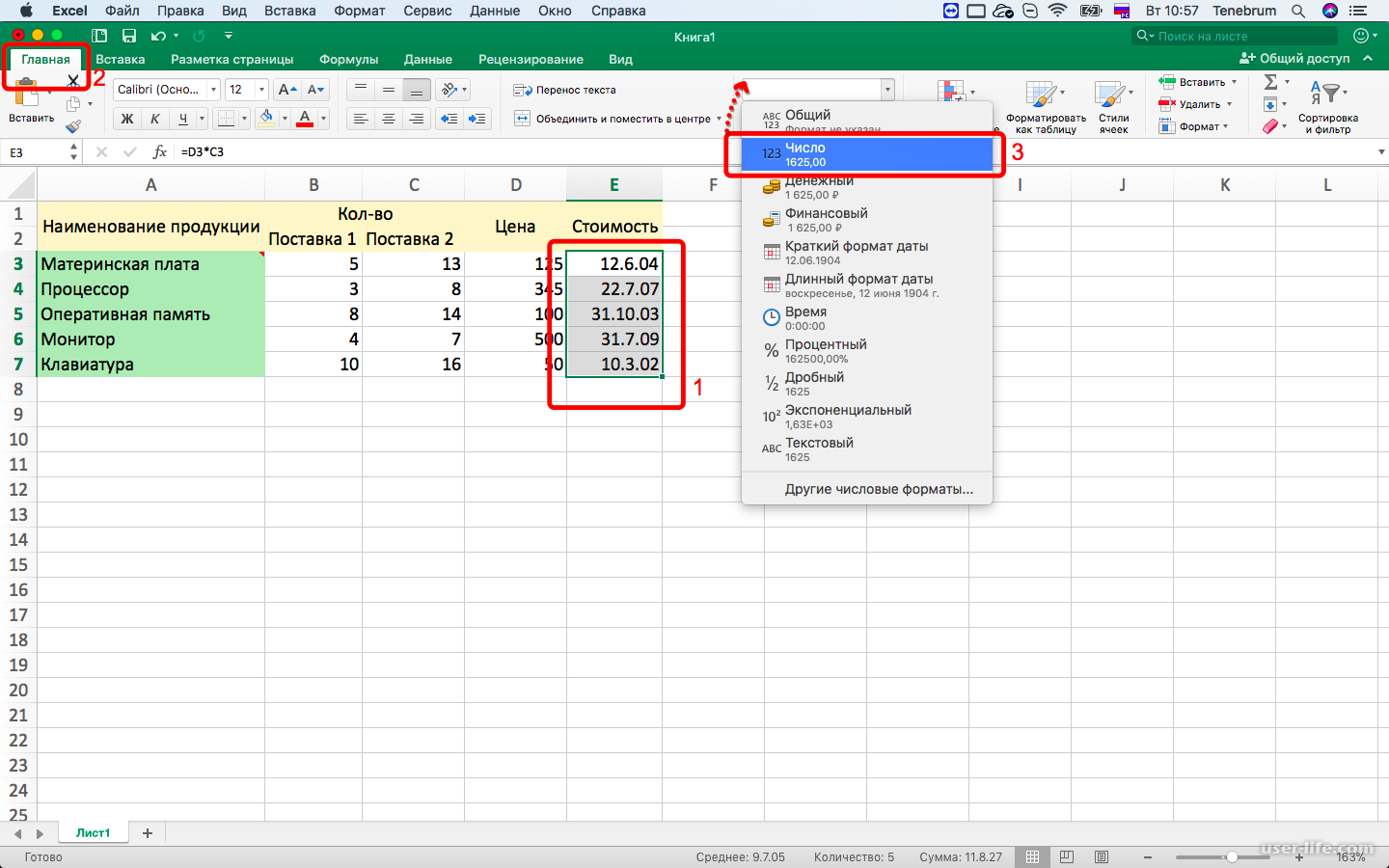Toggle italic К formatting

154,119
